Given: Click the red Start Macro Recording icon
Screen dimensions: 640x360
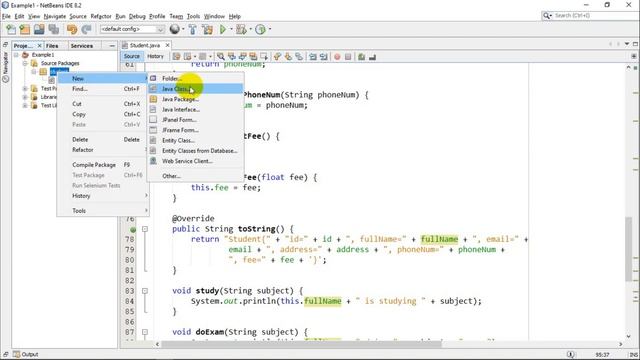Looking at the screenshot, I should click(337, 57).
